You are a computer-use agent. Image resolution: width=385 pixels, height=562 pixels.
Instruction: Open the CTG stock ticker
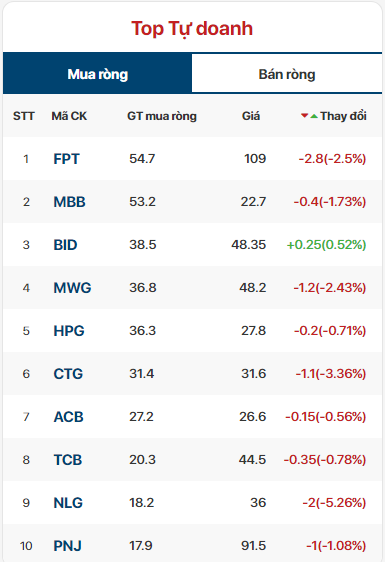click(68, 374)
